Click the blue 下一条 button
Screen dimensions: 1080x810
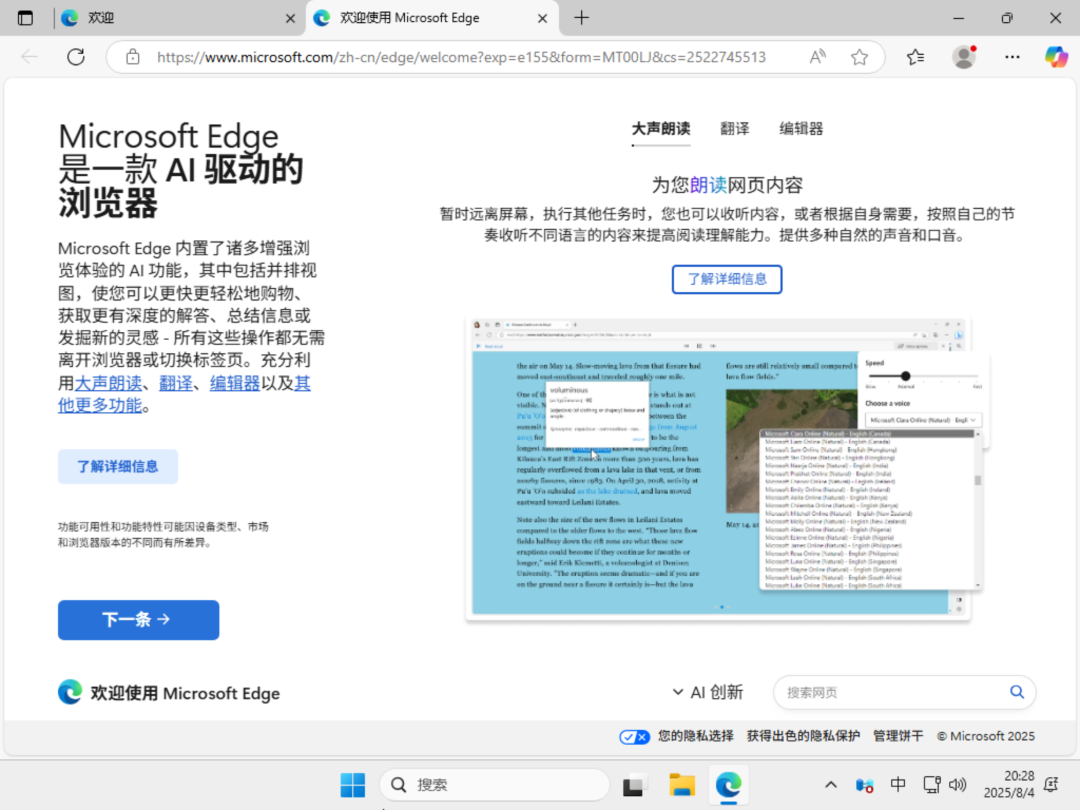tap(138, 620)
